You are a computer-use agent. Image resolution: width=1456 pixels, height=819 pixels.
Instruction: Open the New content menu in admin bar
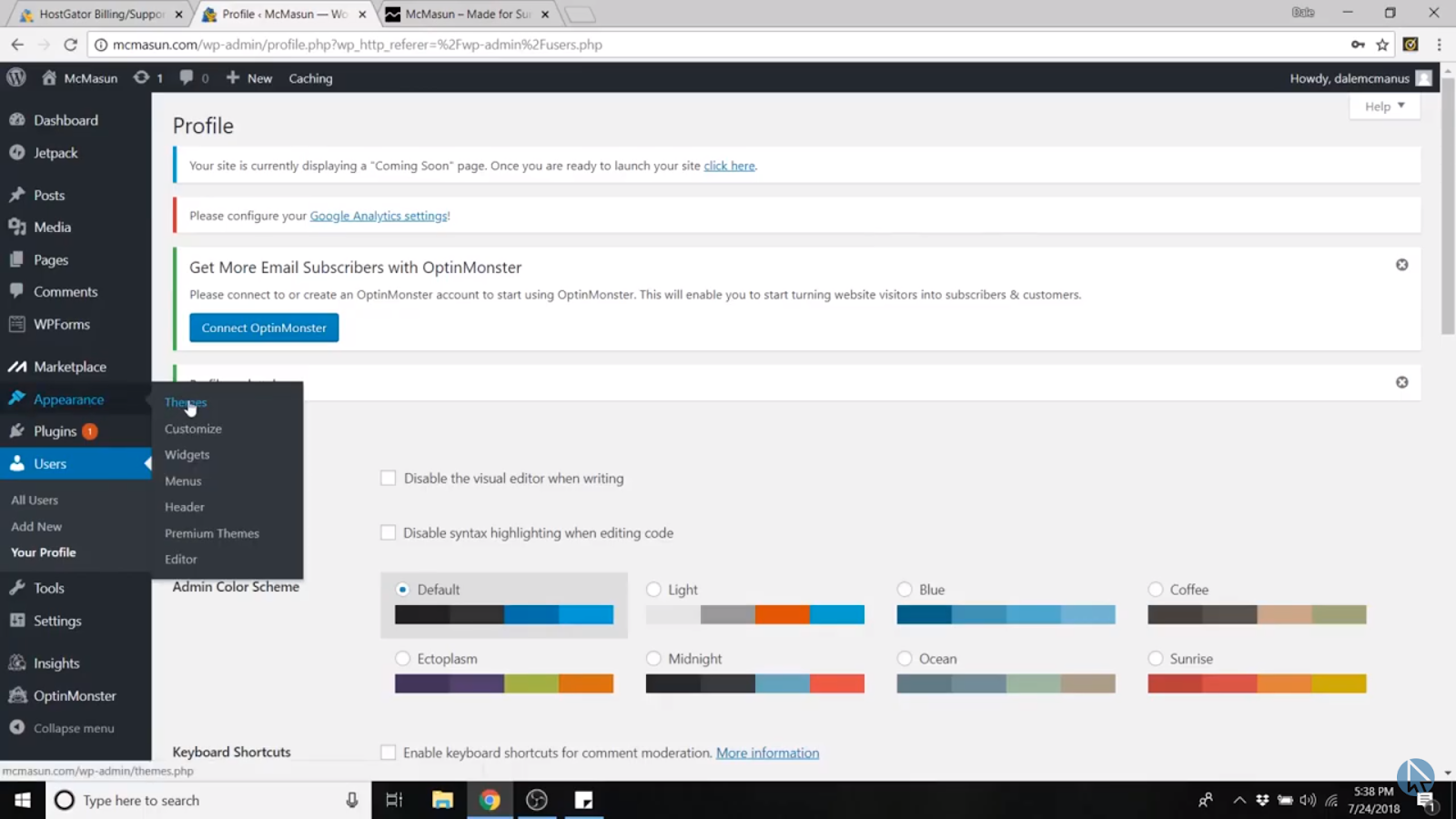pyautogui.click(x=249, y=78)
